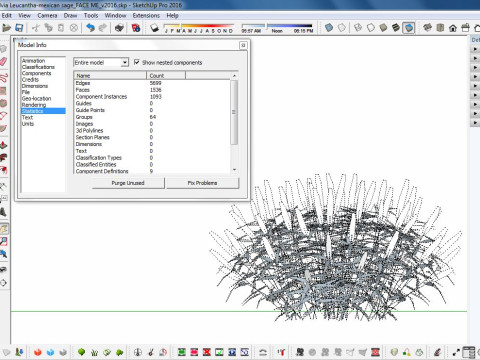480x360 pixels.
Task: Expand the first tray panel arrow on right
Action: tap(475, 49)
